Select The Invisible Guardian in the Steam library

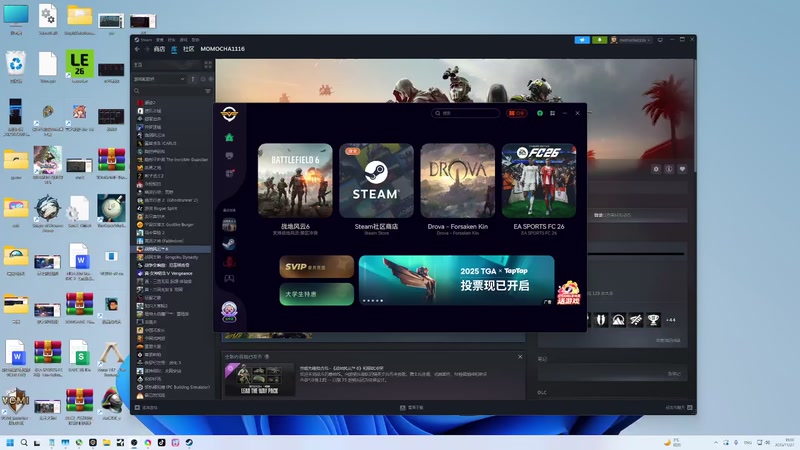(172, 160)
